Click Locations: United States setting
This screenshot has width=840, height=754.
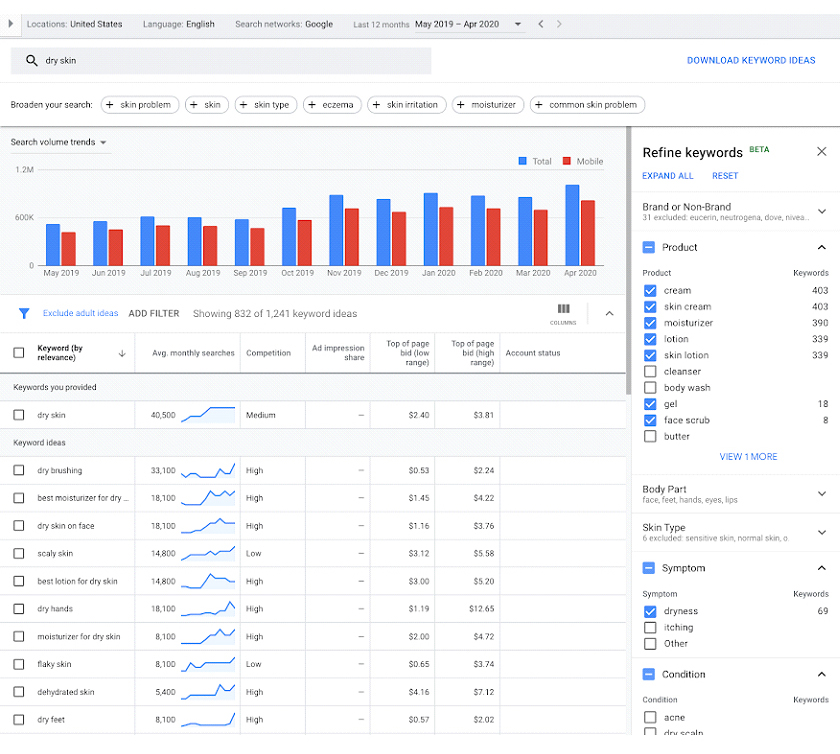coord(74,24)
